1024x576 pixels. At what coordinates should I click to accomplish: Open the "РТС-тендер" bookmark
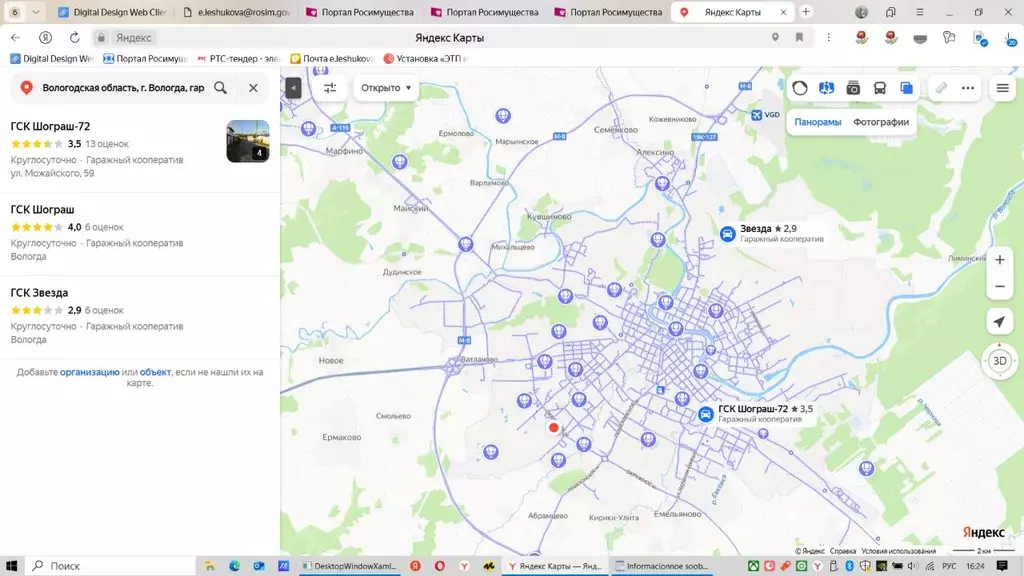(x=238, y=59)
